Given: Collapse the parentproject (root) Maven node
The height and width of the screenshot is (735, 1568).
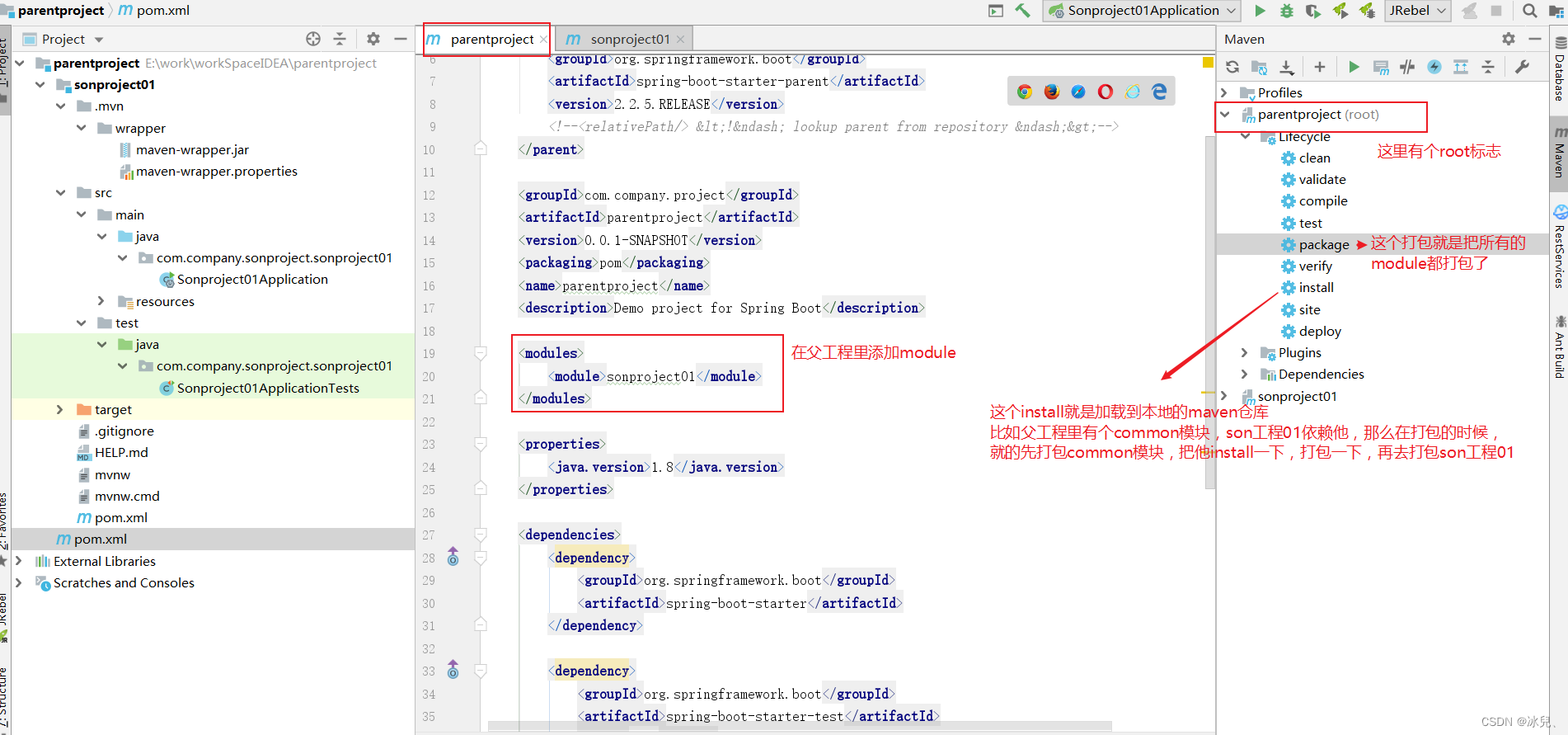Looking at the screenshot, I should 1224,115.
